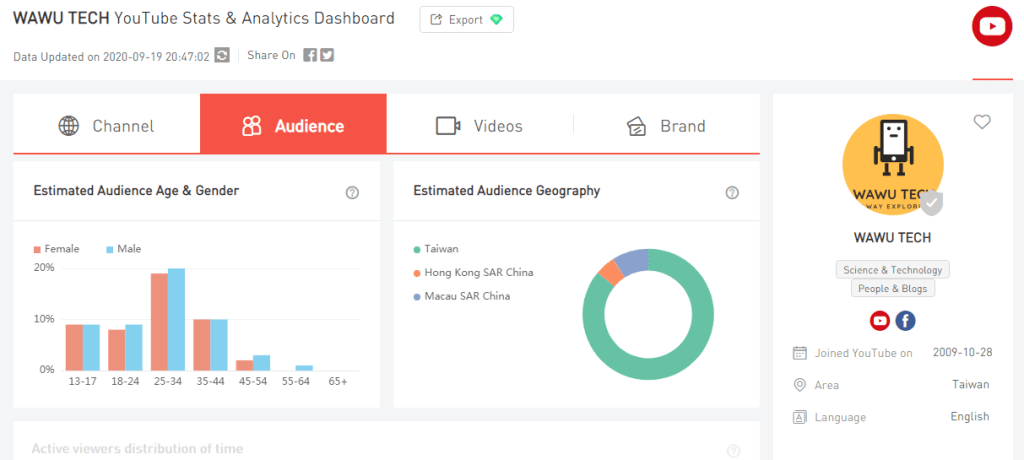Open help icon for Audience Age & Gender
Viewport: 1024px width, 460px height.
352,193
